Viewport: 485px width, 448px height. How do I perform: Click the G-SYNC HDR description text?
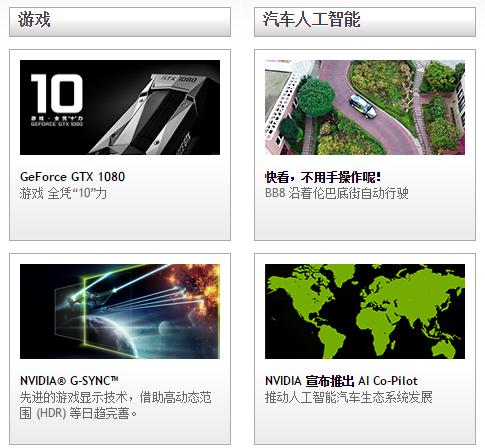[115, 405]
